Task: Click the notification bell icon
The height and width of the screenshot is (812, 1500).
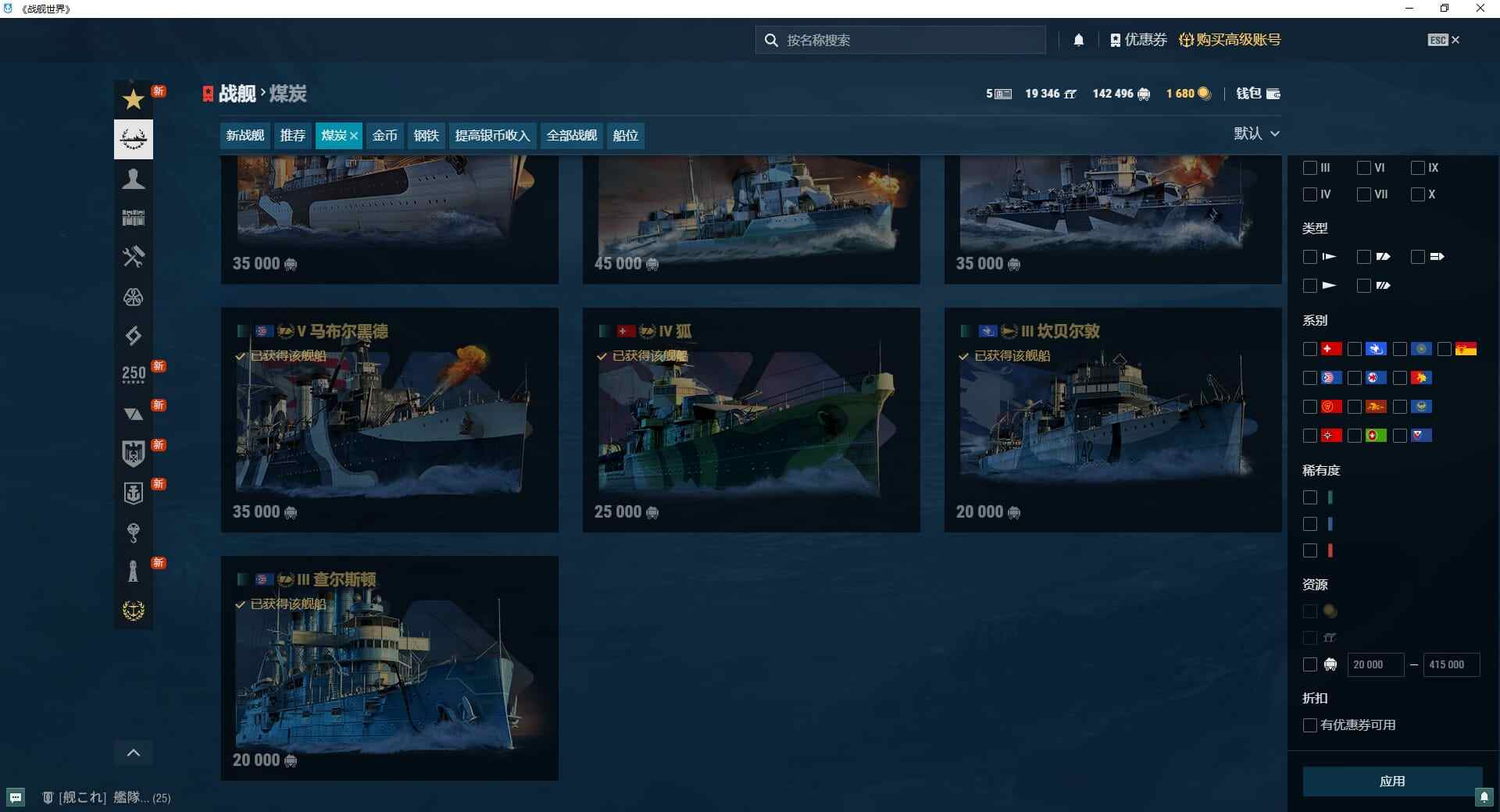Action: tap(1079, 40)
